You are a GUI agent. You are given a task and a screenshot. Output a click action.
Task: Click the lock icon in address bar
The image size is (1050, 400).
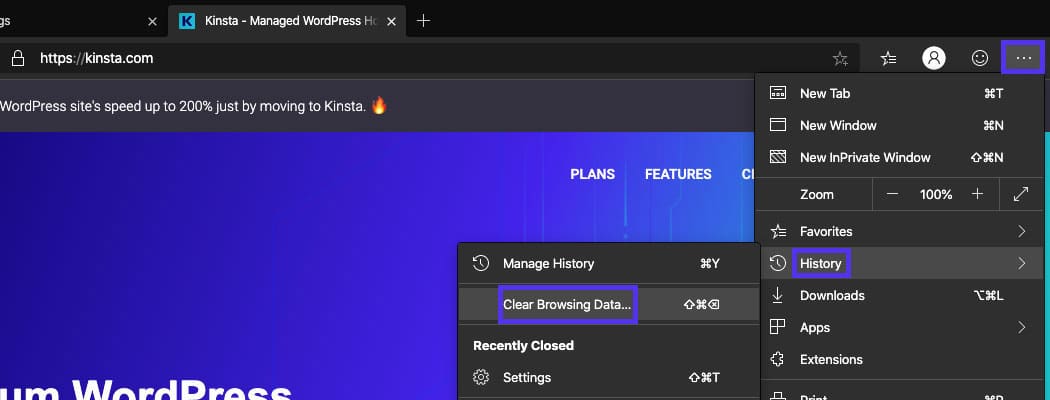point(17,58)
